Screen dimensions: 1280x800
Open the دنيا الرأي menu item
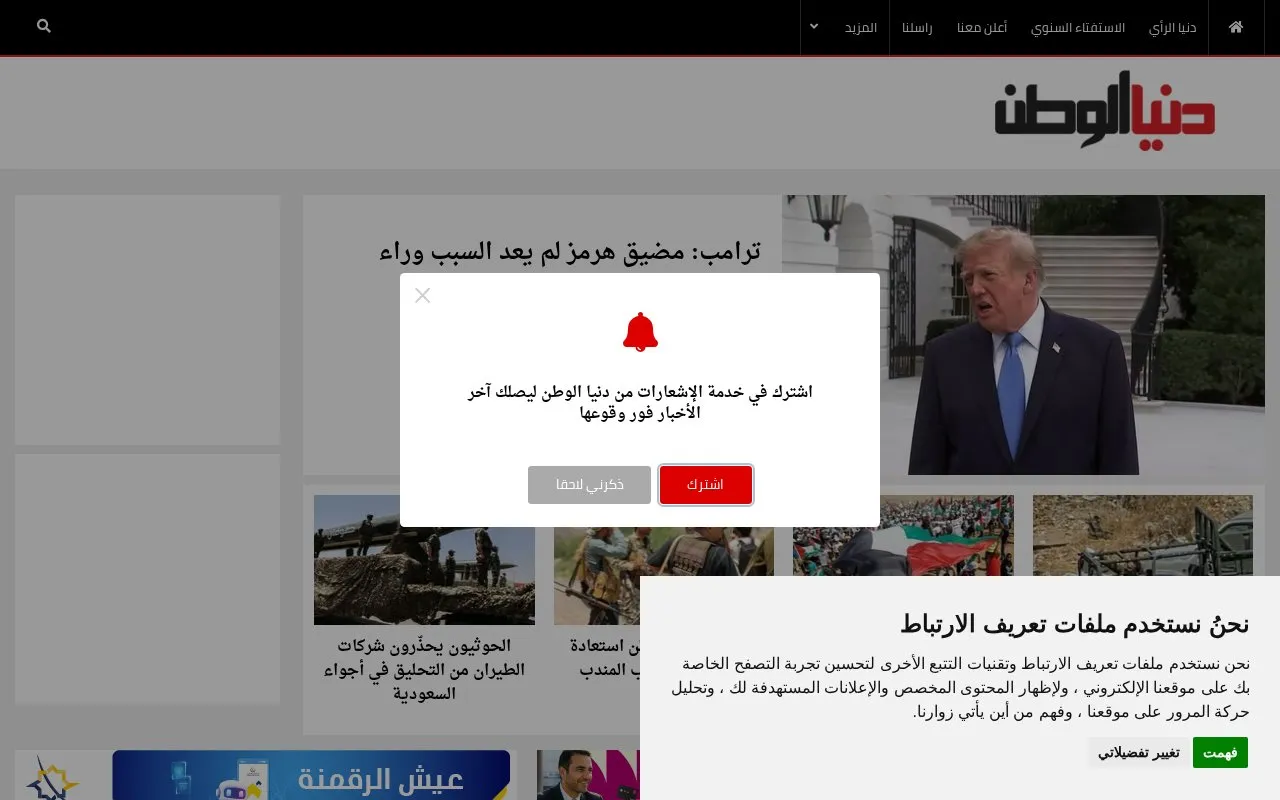coord(1173,27)
